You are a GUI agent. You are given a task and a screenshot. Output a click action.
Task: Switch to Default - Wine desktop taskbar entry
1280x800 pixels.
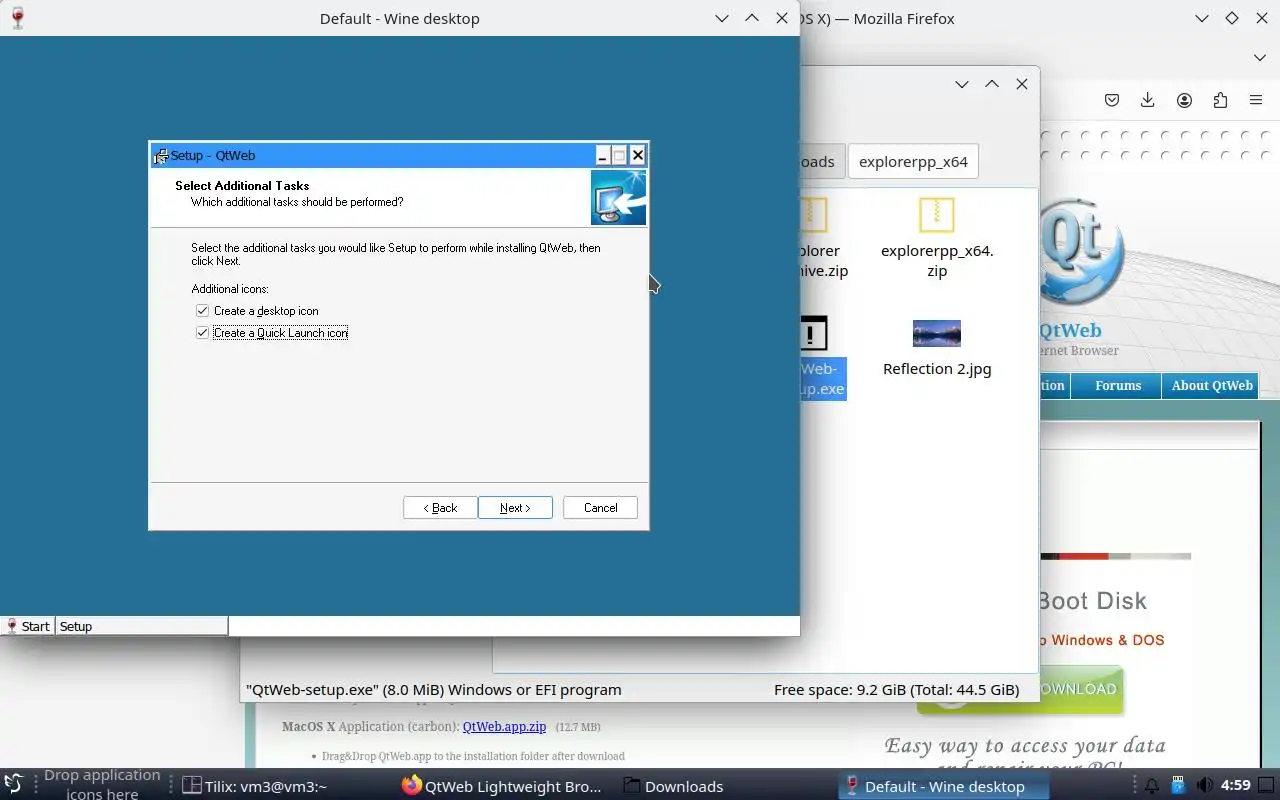coord(944,786)
